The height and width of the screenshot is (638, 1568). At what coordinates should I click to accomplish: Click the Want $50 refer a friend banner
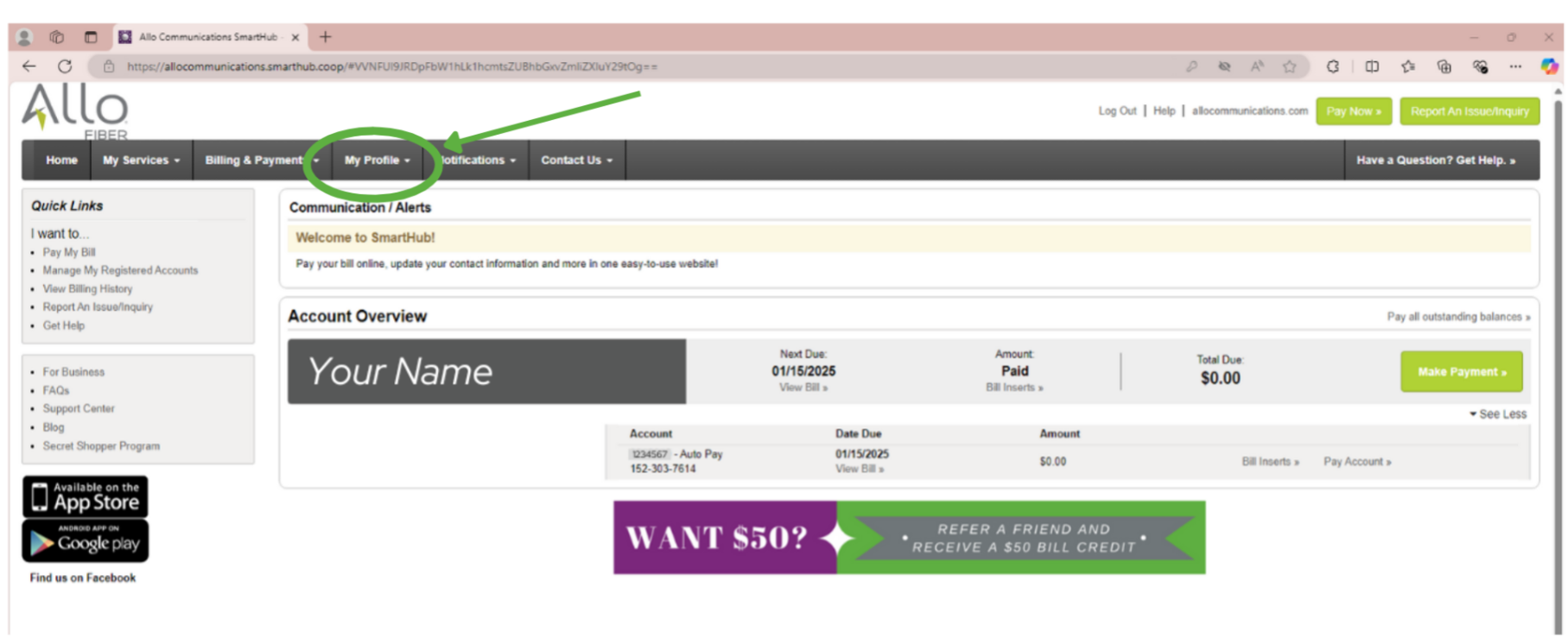pyautogui.click(x=909, y=538)
